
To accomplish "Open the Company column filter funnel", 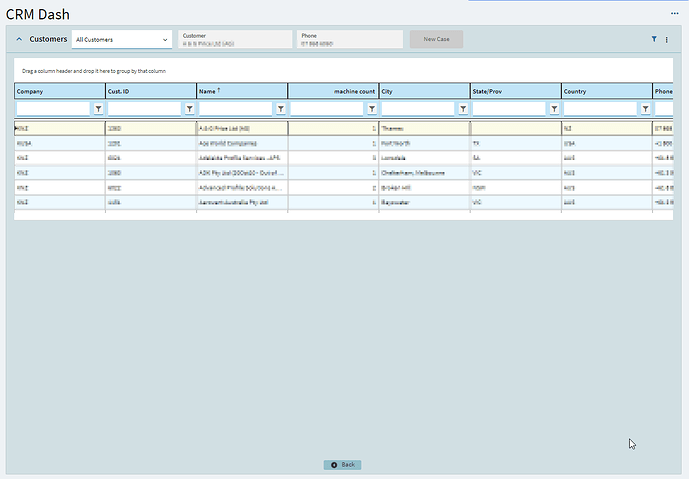I will pos(98,109).
